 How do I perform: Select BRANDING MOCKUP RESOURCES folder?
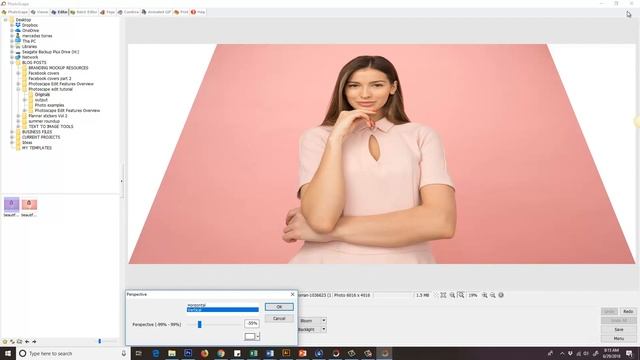[58, 68]
